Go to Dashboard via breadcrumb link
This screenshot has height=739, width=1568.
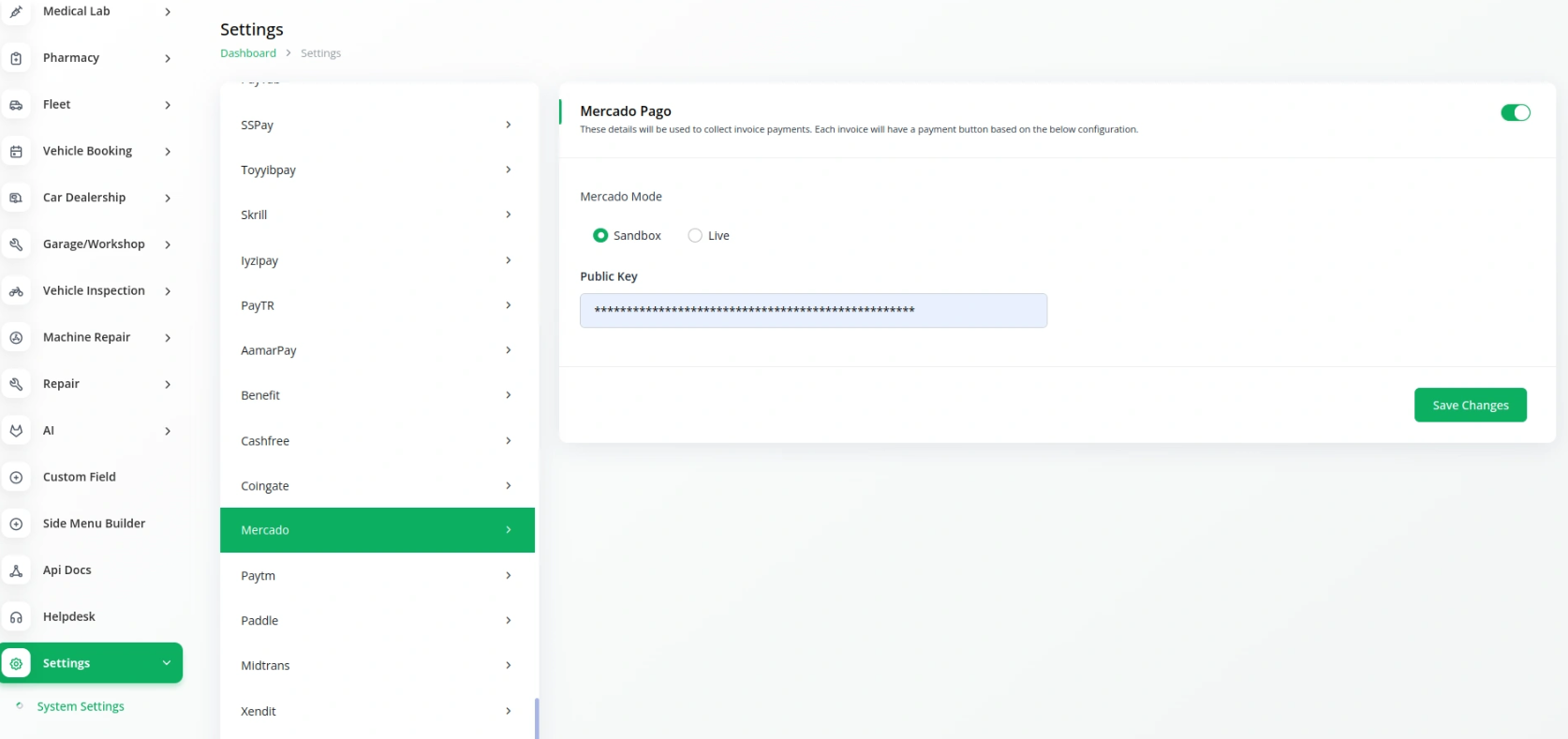click(x=248, y=53)
